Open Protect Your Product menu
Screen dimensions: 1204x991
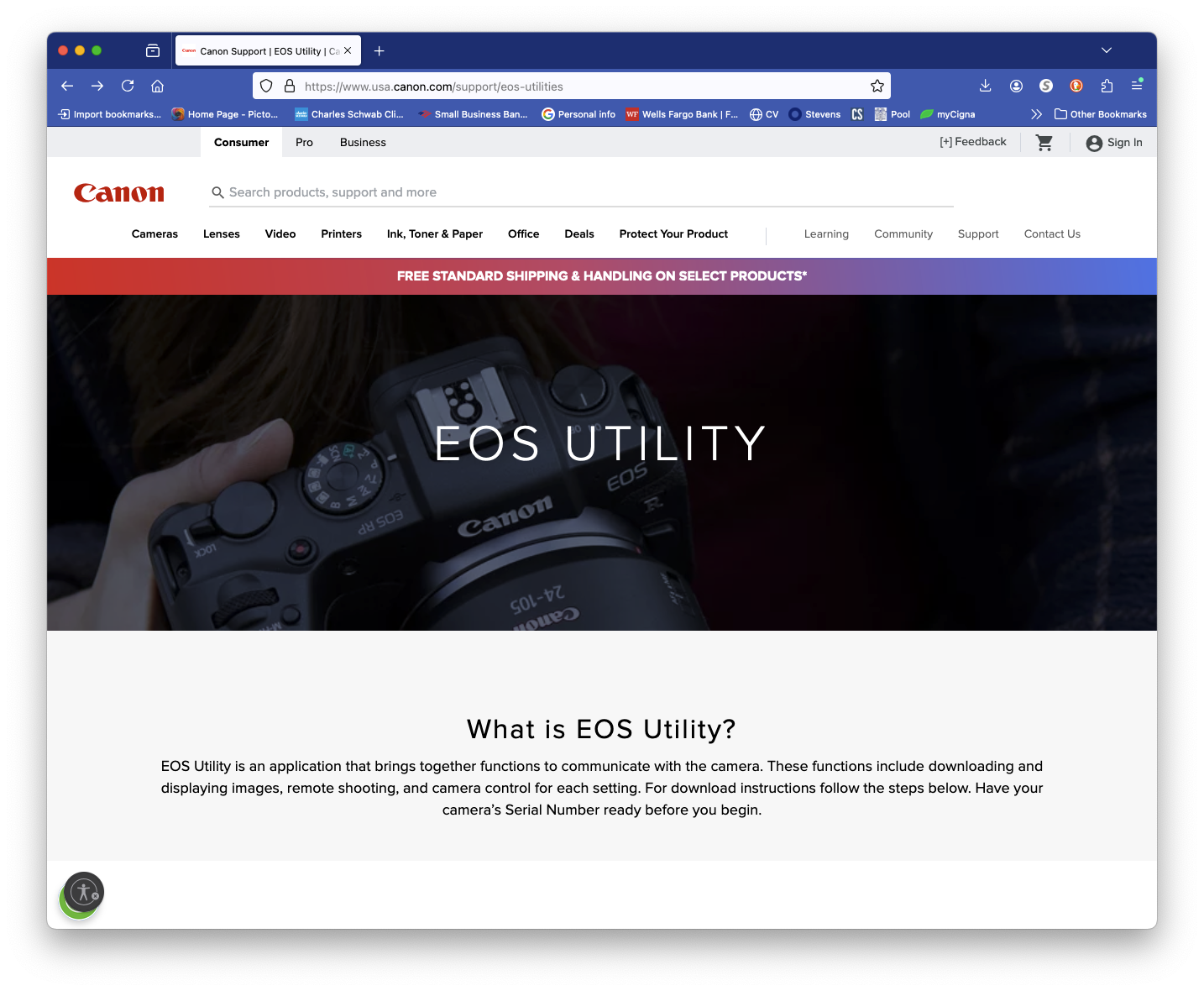tap(673, 234)
